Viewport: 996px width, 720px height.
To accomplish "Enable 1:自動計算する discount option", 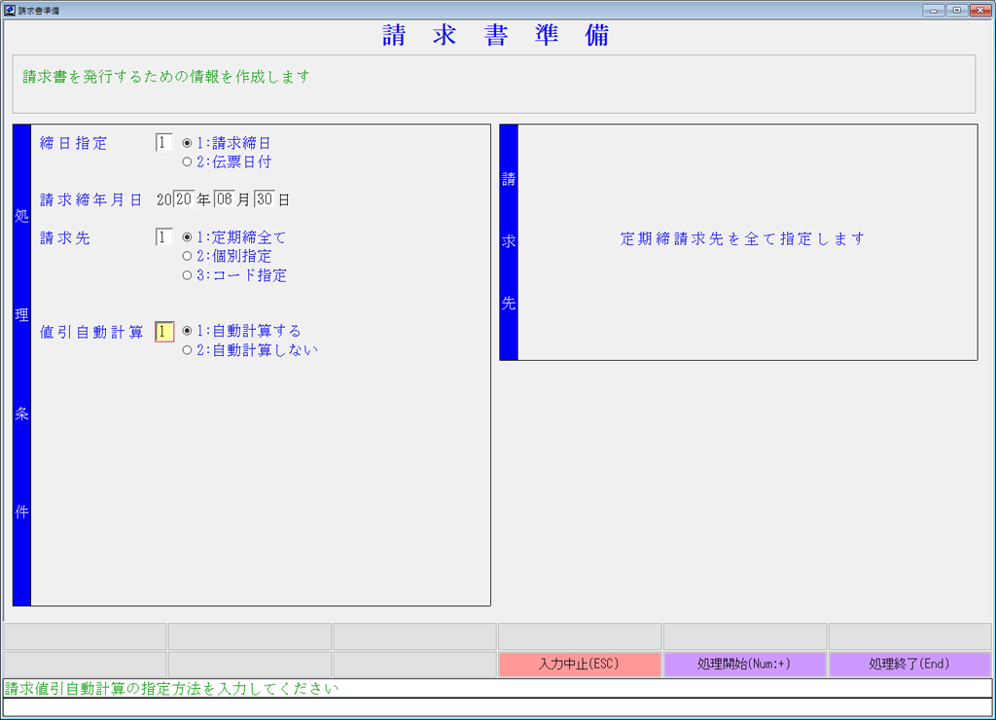I will click(187, 331).
